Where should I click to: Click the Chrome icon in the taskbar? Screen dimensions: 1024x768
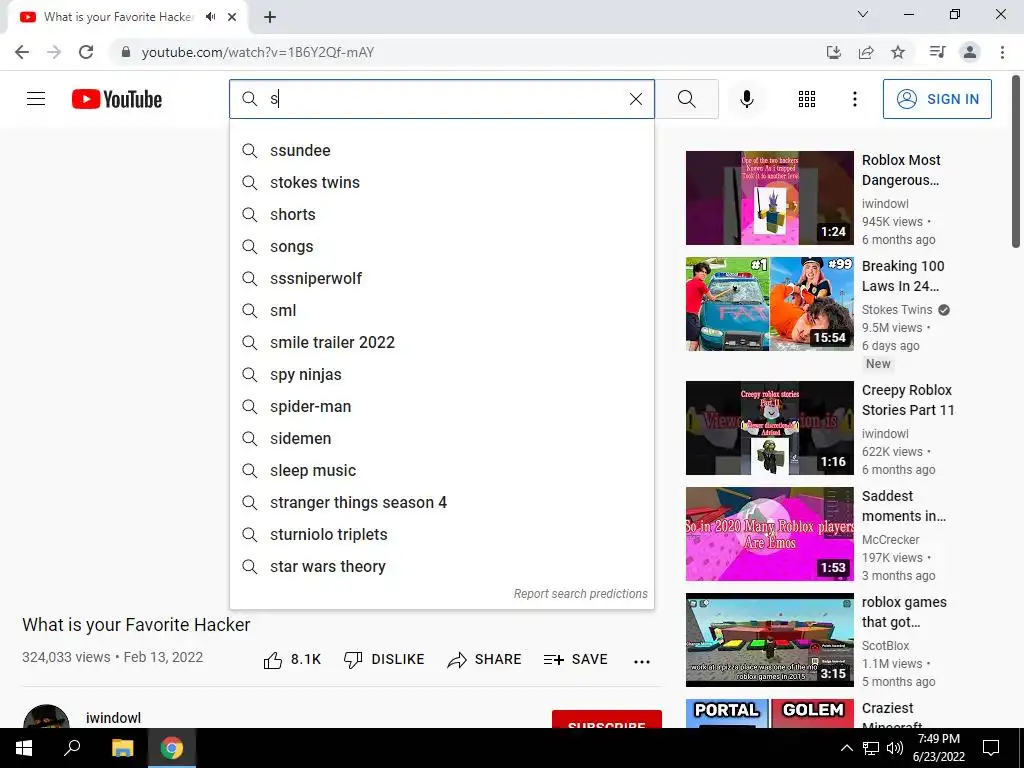pos(172,748)
